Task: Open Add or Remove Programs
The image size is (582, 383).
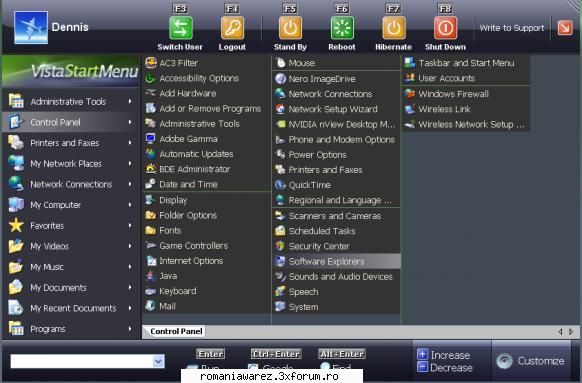Action: (206, 108)
